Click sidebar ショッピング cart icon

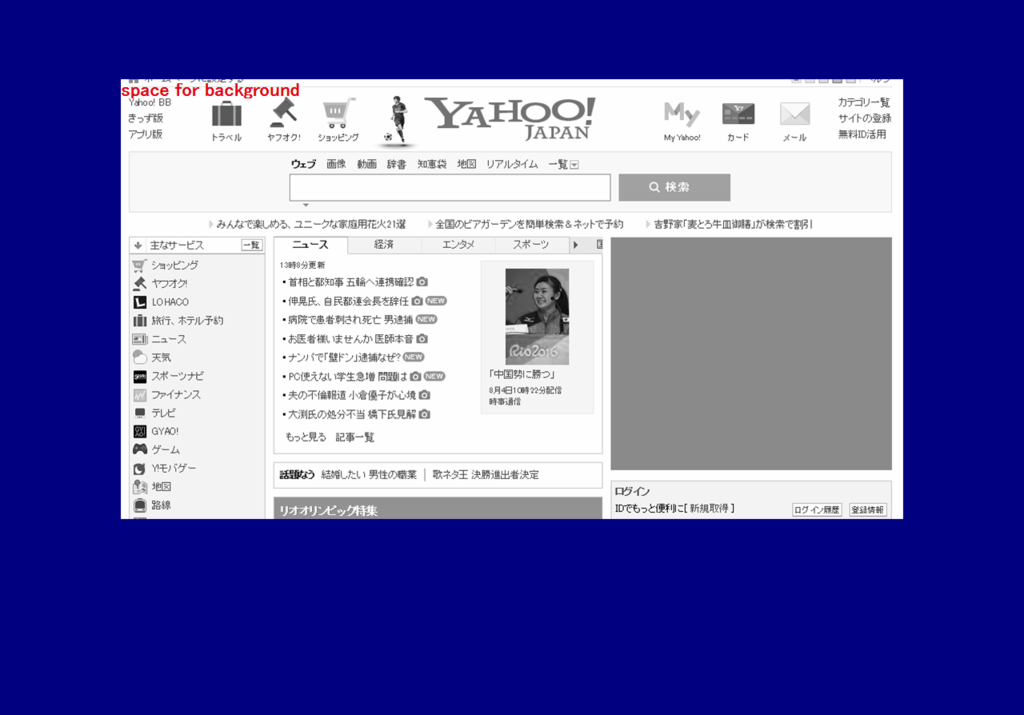(x=139, y=265)
